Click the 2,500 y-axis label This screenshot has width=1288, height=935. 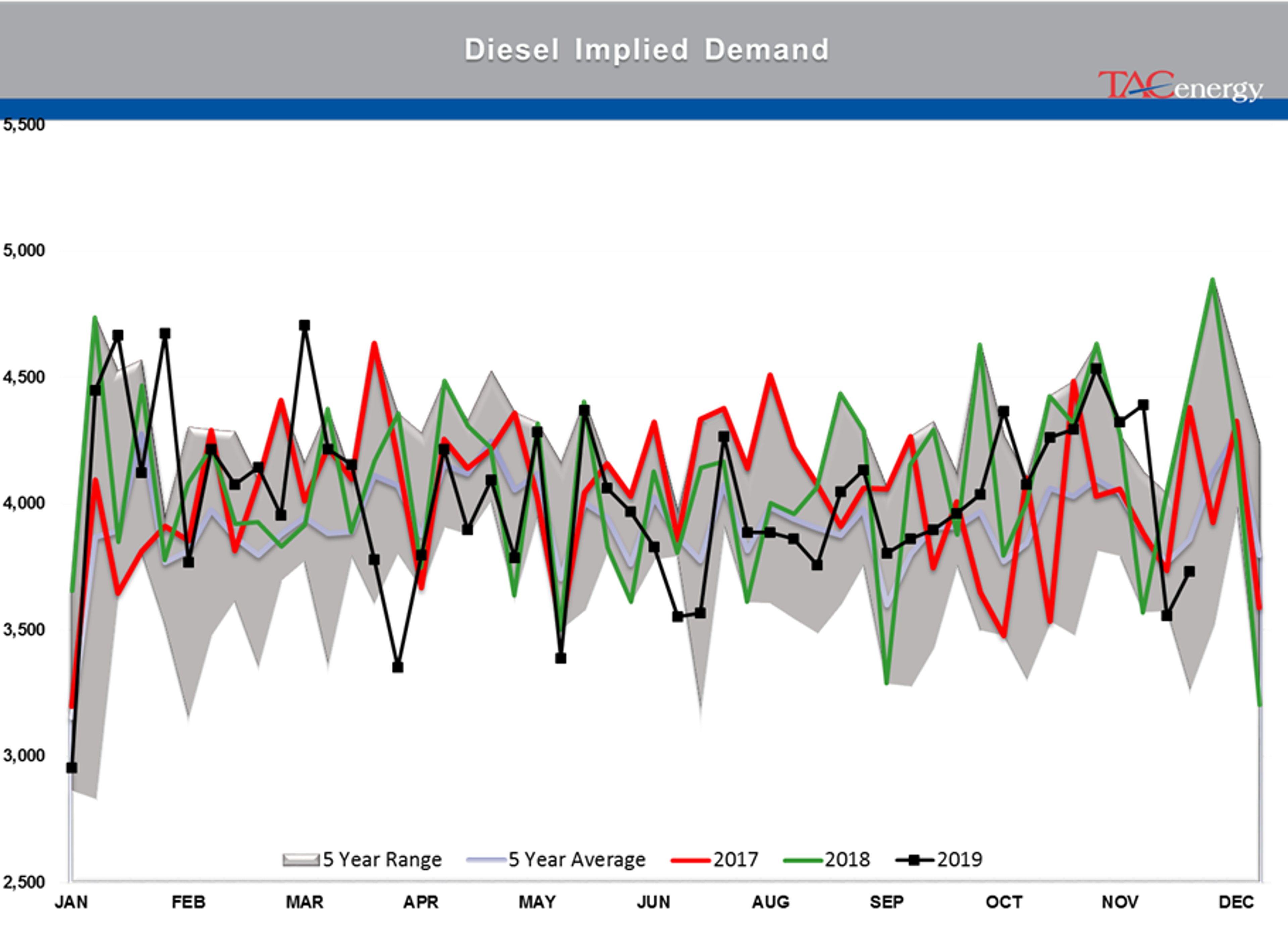(x=23, y=882)
